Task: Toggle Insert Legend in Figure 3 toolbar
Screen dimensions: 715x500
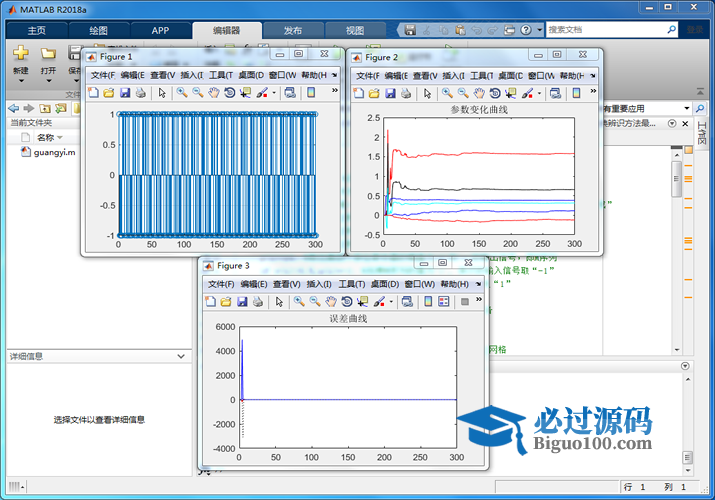Action: click(x=444, y=301)
